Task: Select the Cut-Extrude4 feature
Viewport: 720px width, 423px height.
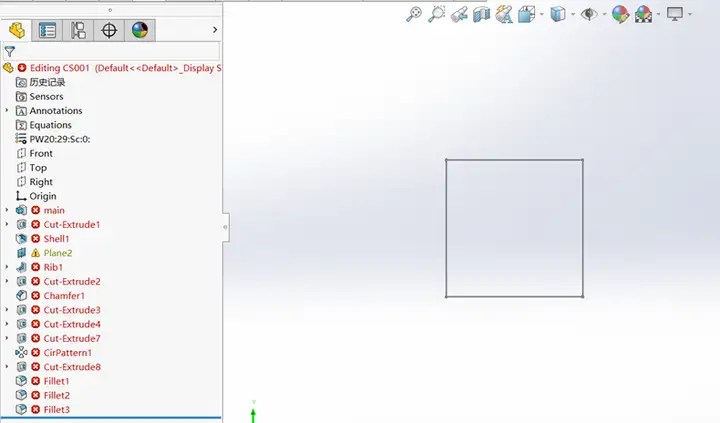Action: tap(72, 324)
